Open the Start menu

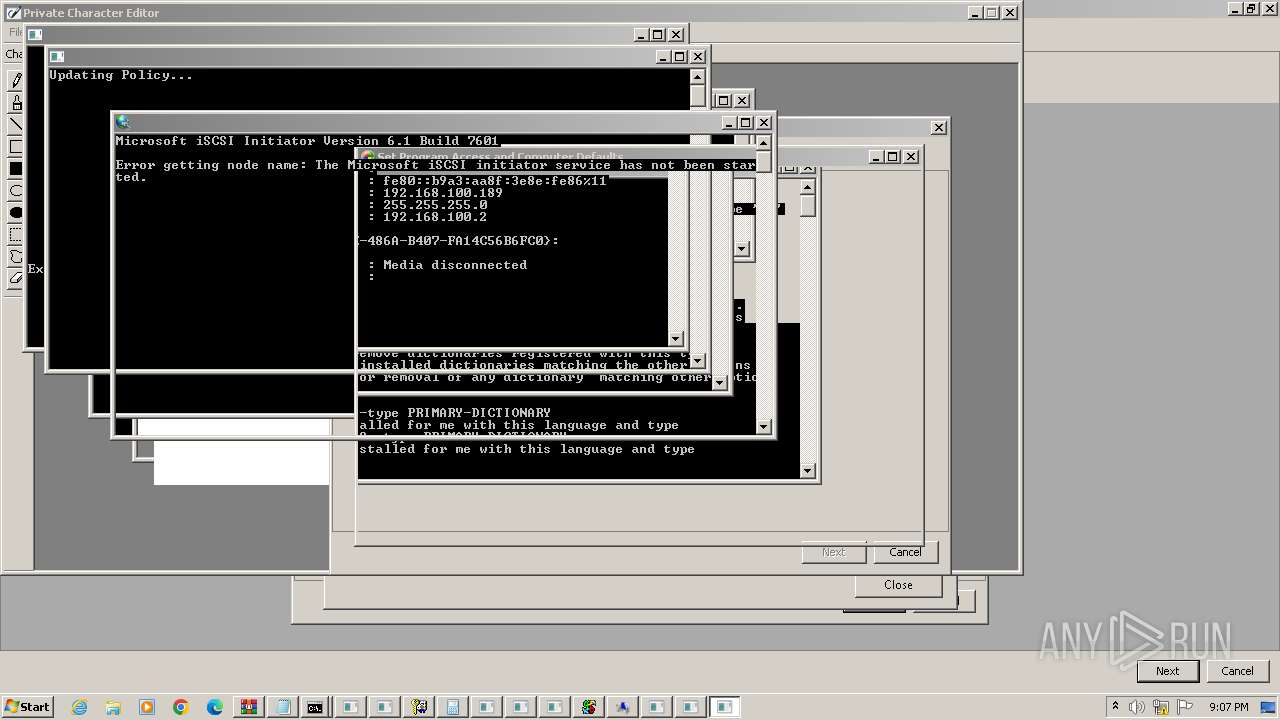[27, 707]
